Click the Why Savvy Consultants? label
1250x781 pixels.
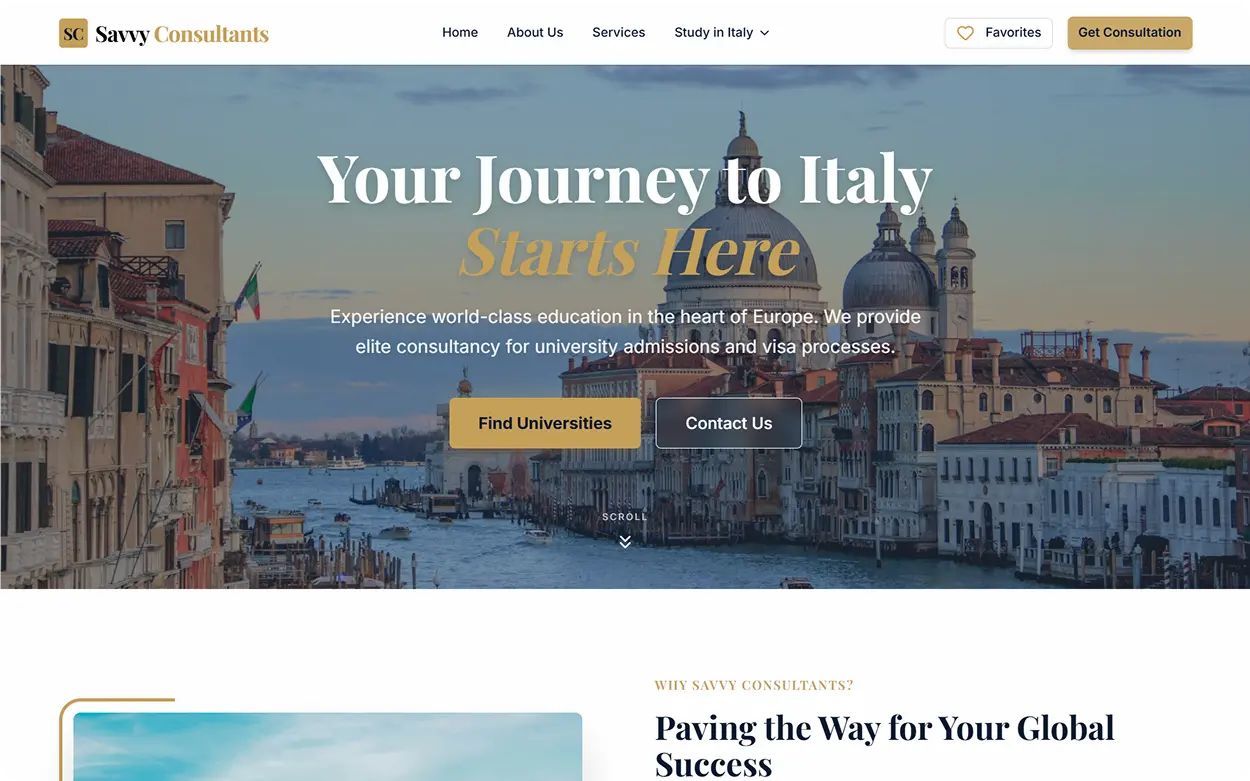pyautogui.click(x=754, y=686)
